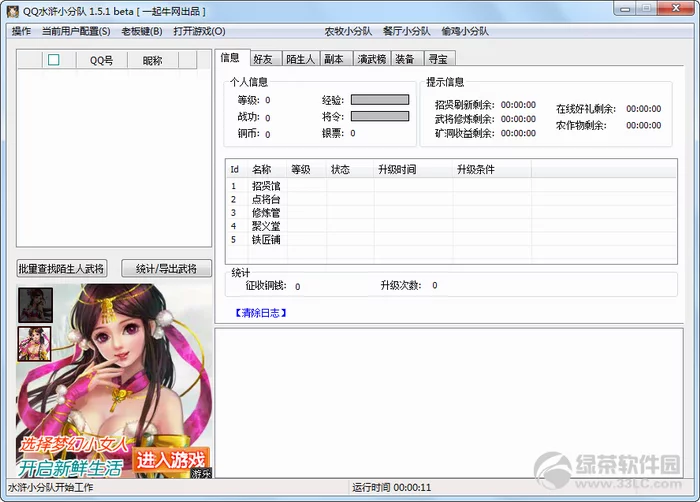Click the 升级时间 column header
The image size is (700, 502).
click(413, 169)
